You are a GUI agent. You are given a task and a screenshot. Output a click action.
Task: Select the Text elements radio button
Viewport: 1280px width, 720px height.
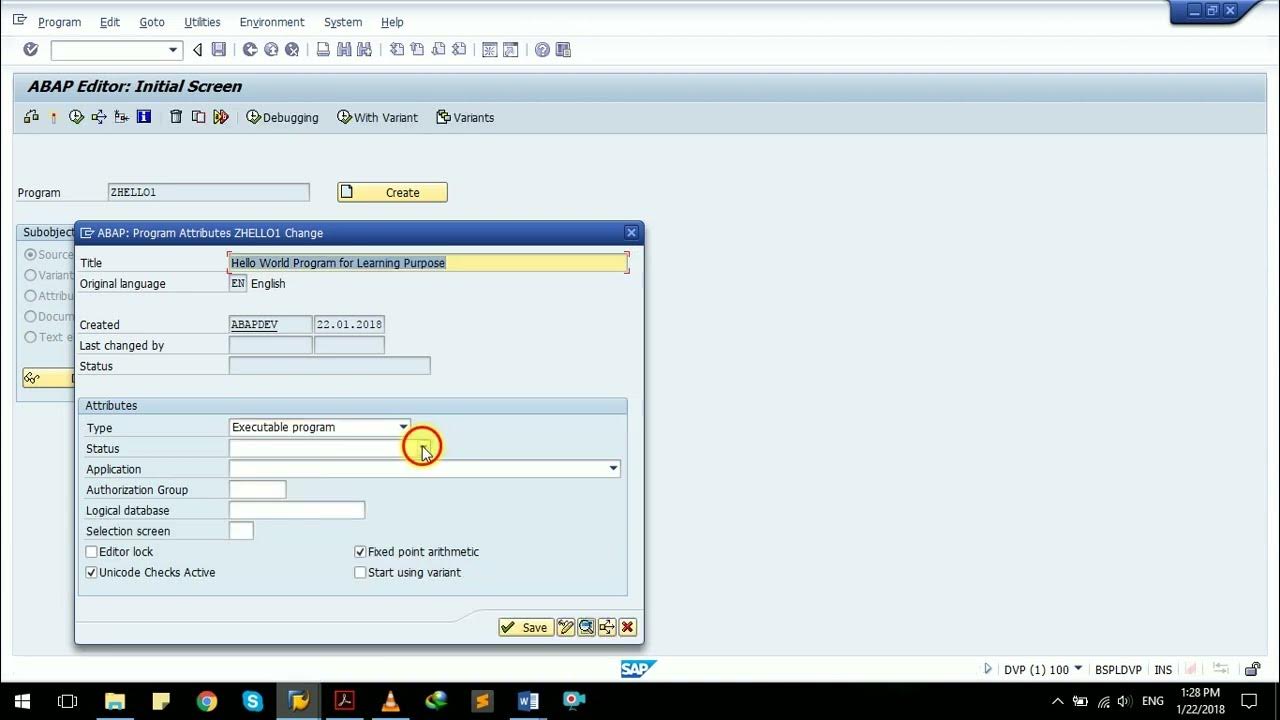[30, 337]
